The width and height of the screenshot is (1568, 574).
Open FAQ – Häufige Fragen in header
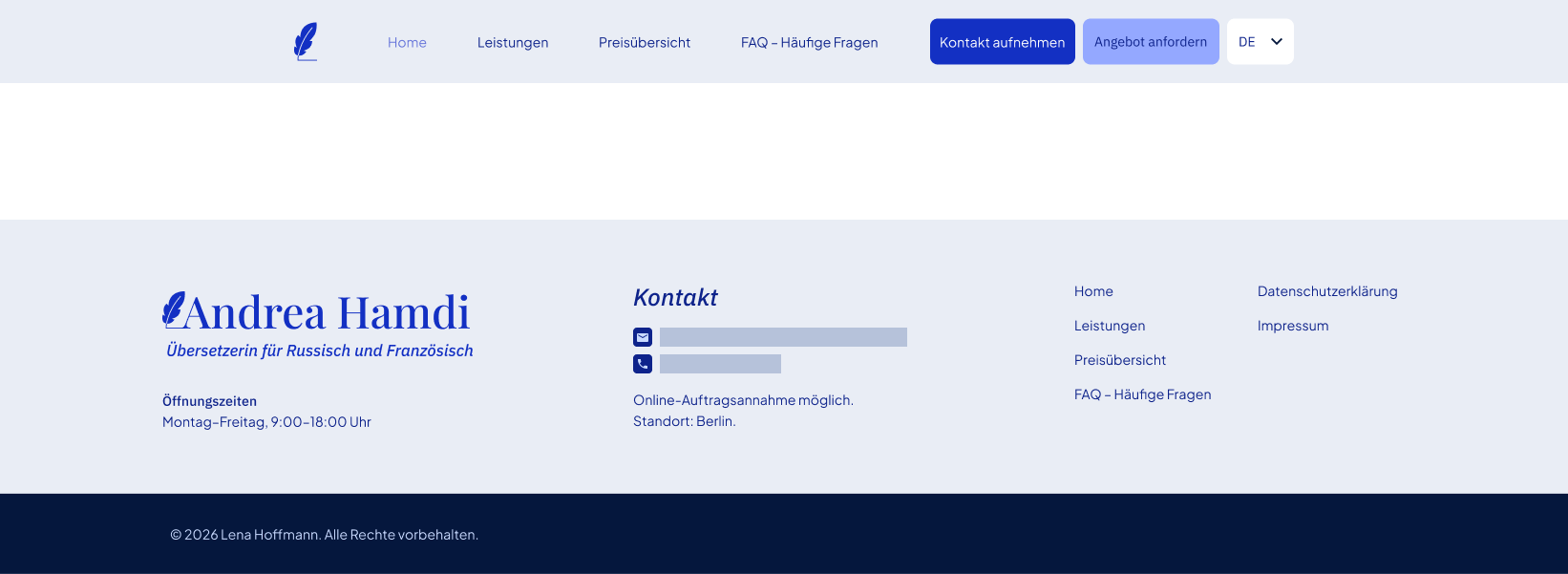coord(809,43)
